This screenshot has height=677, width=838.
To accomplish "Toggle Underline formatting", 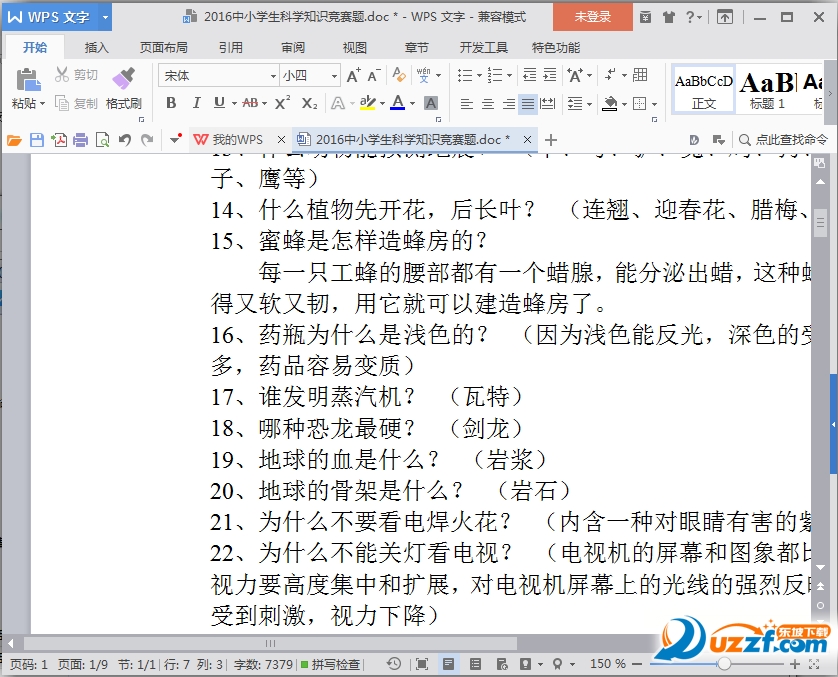I will [219, 103].
